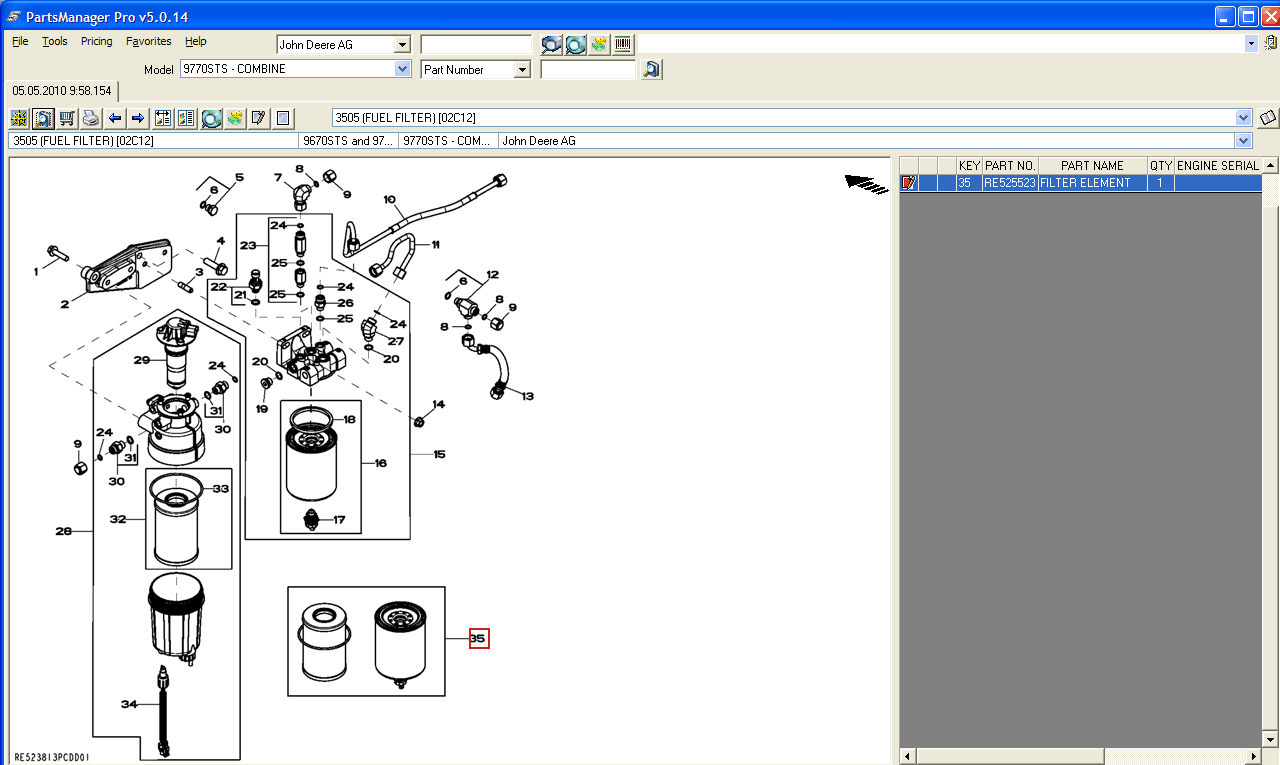
Task: Click the blank page icon ending the toolbar
Action: [283, 118]
